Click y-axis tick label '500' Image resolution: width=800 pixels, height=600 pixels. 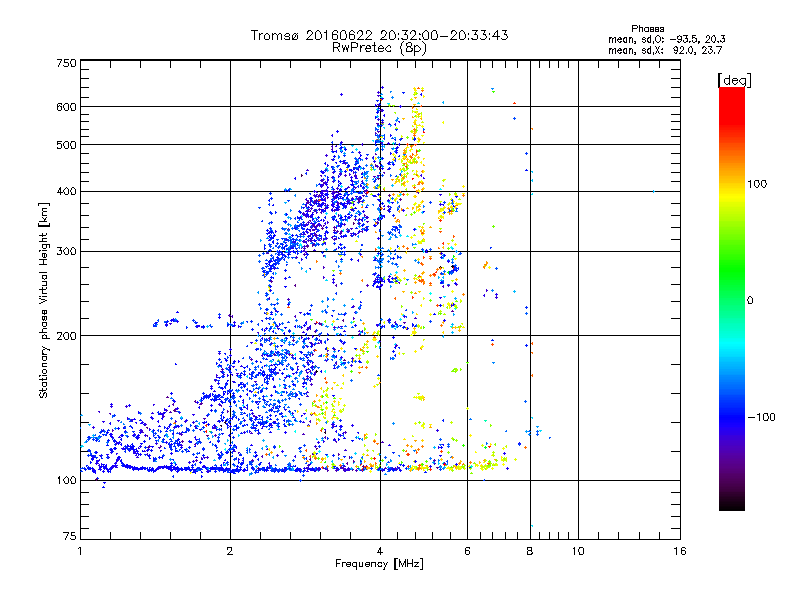coord(66,145)
